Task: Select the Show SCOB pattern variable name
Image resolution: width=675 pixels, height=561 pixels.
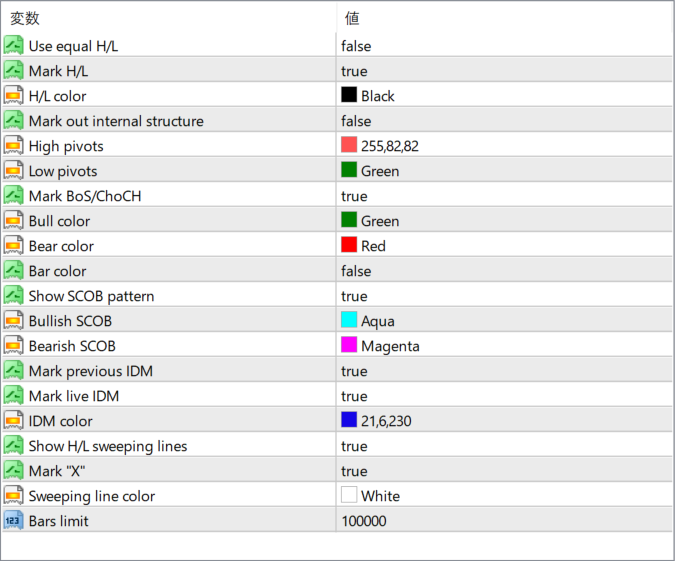Action: (x=91, y=296)
